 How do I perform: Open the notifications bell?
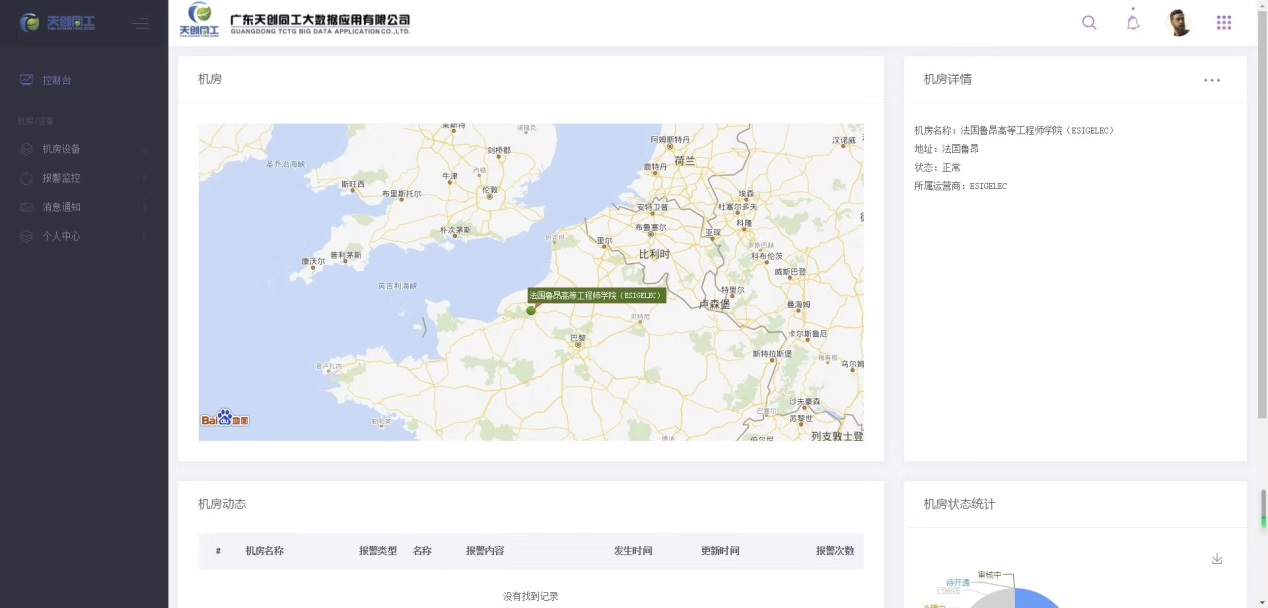click(x=1133, y=23)
